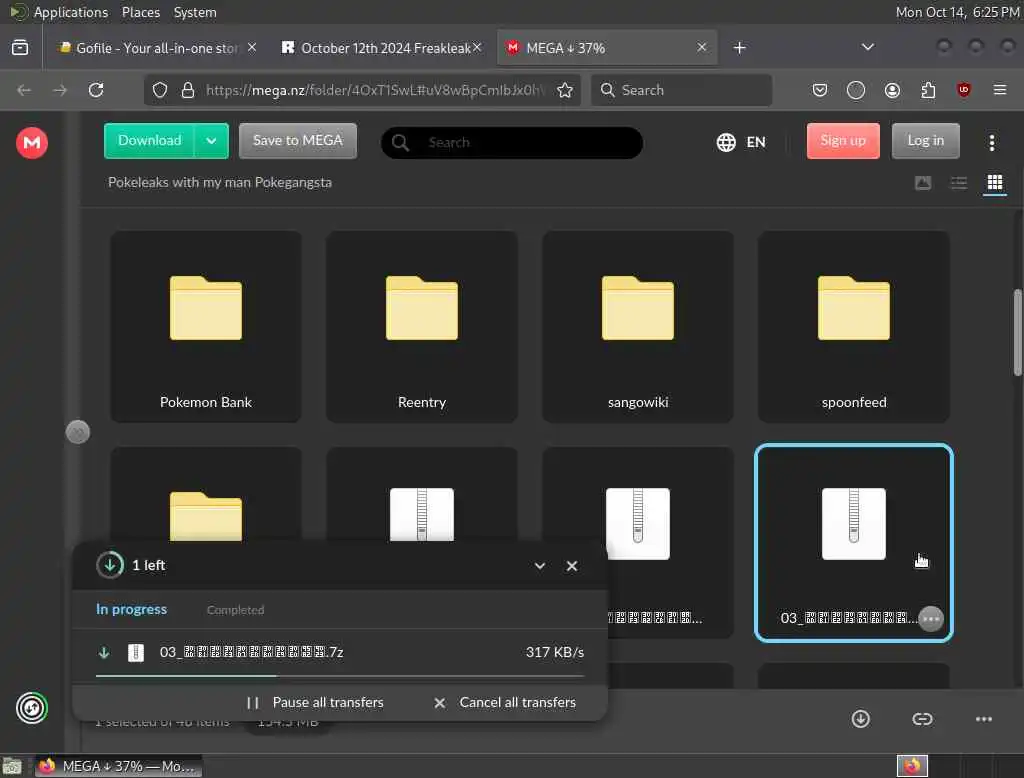The image size is (1024, 778).
Task: Click the date and time clock
Action: [x=957, y=12]
